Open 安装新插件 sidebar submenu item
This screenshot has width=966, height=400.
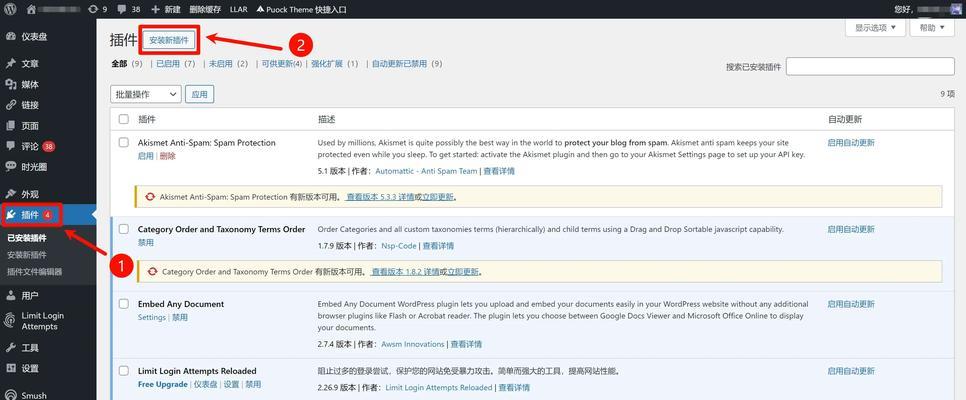click(26, 255)
